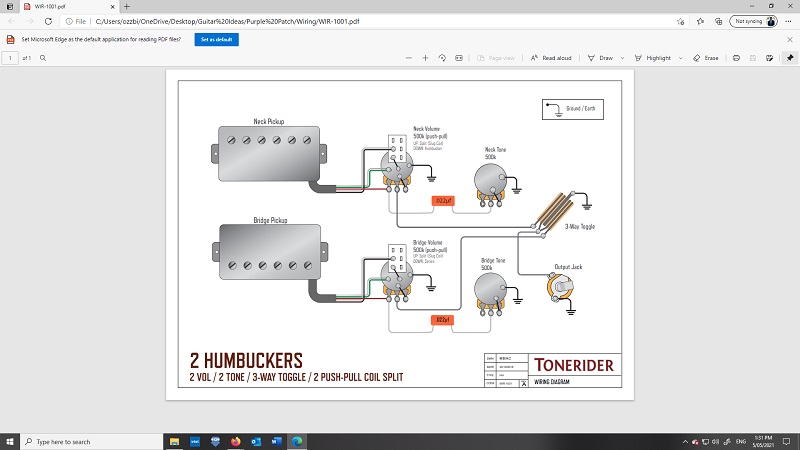Click the page number input field
The height and width of the screenshot is (450, 800).
[11, 58]
